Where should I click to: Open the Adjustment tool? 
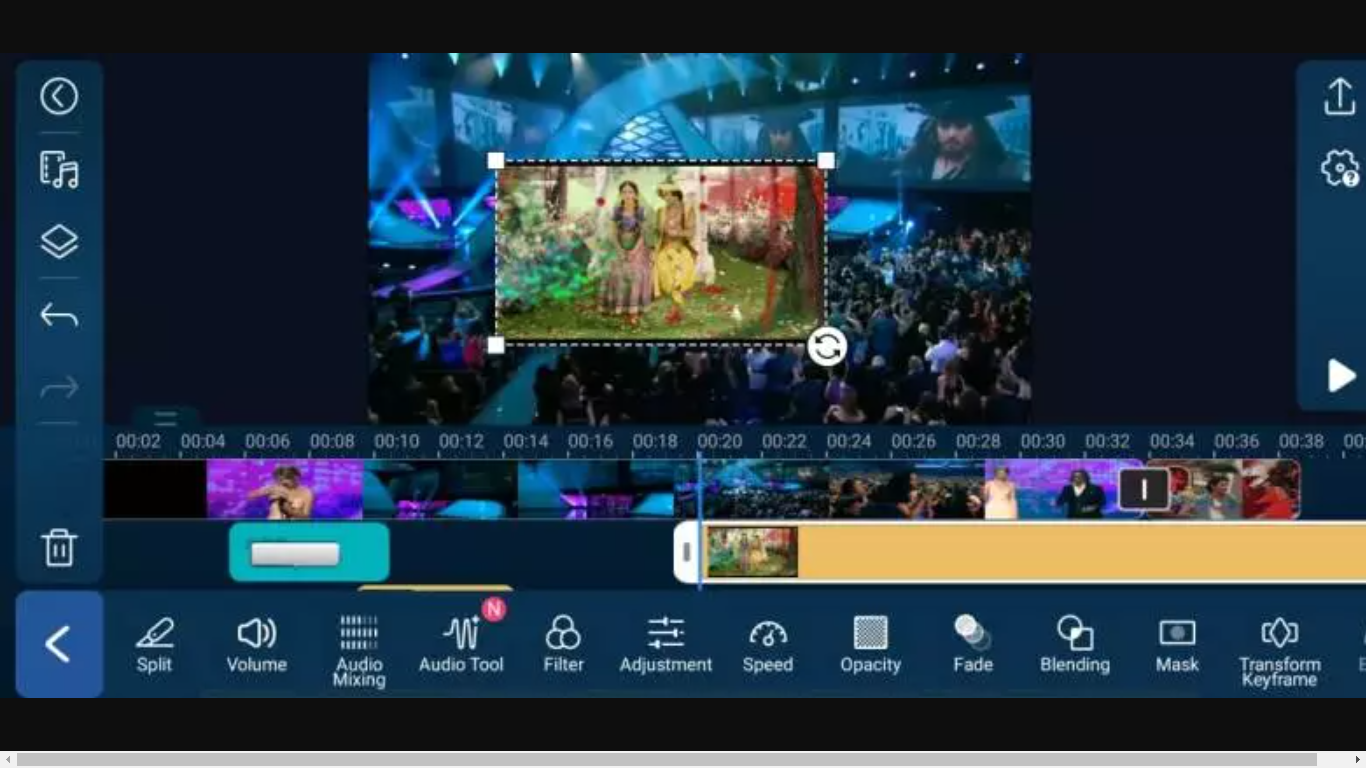pos(666,646)
